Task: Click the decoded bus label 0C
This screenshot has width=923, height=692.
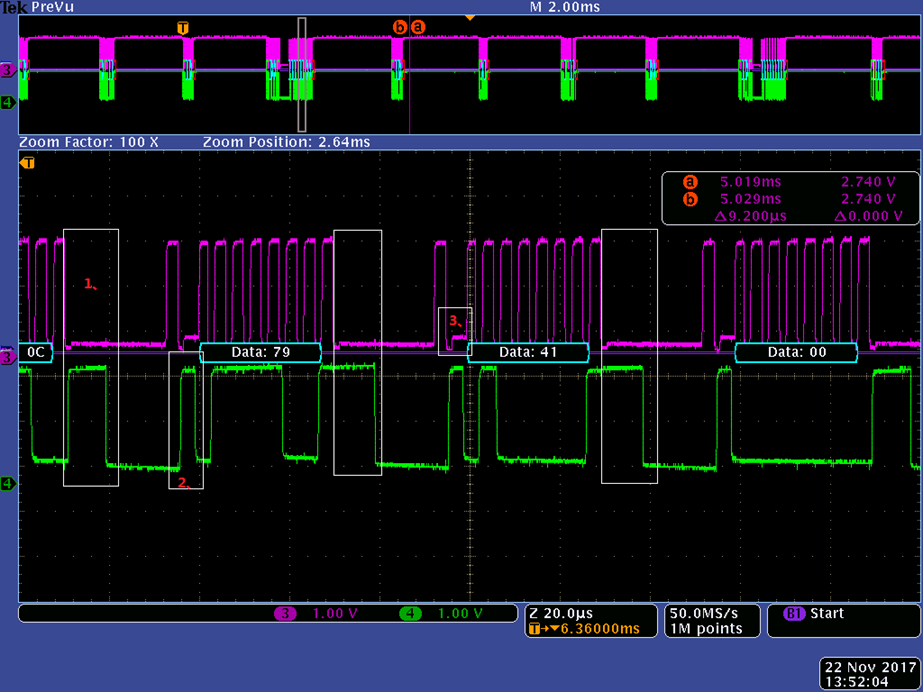Action: coord(35,352)
